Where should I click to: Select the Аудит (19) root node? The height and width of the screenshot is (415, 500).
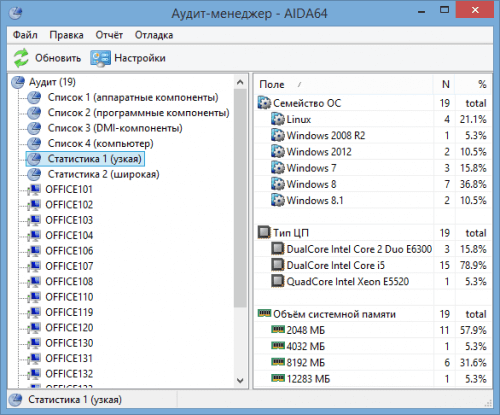click(x=52, y=82)
